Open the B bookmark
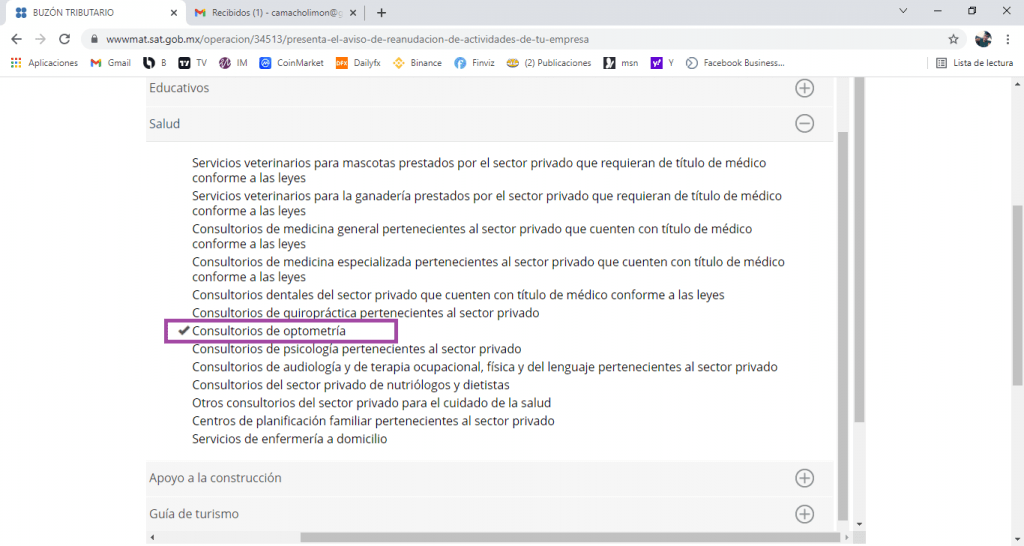1024x546 pixels. [155, 63]
